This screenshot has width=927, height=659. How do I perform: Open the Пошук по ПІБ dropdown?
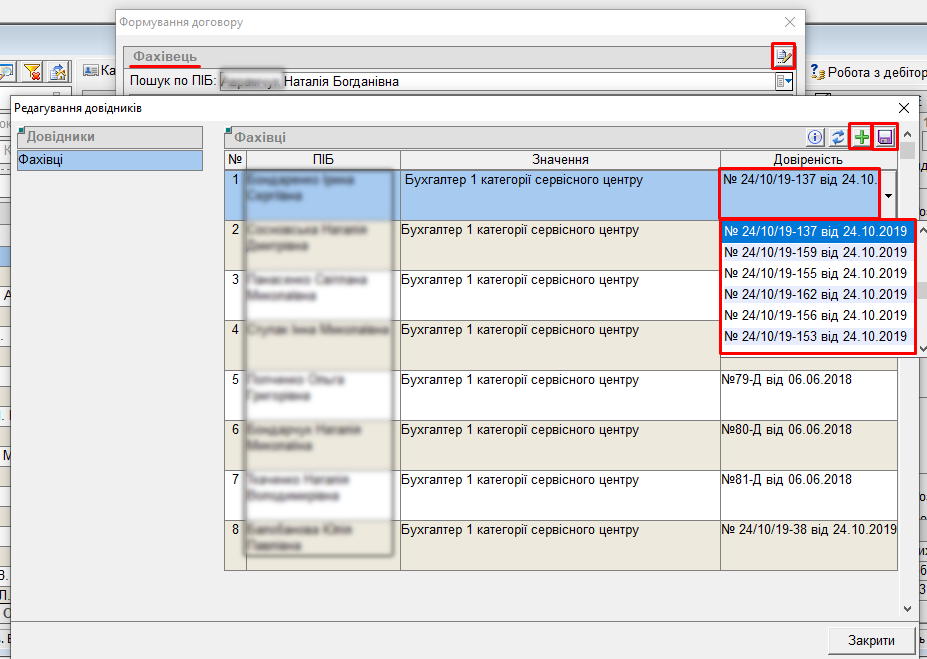785,81
